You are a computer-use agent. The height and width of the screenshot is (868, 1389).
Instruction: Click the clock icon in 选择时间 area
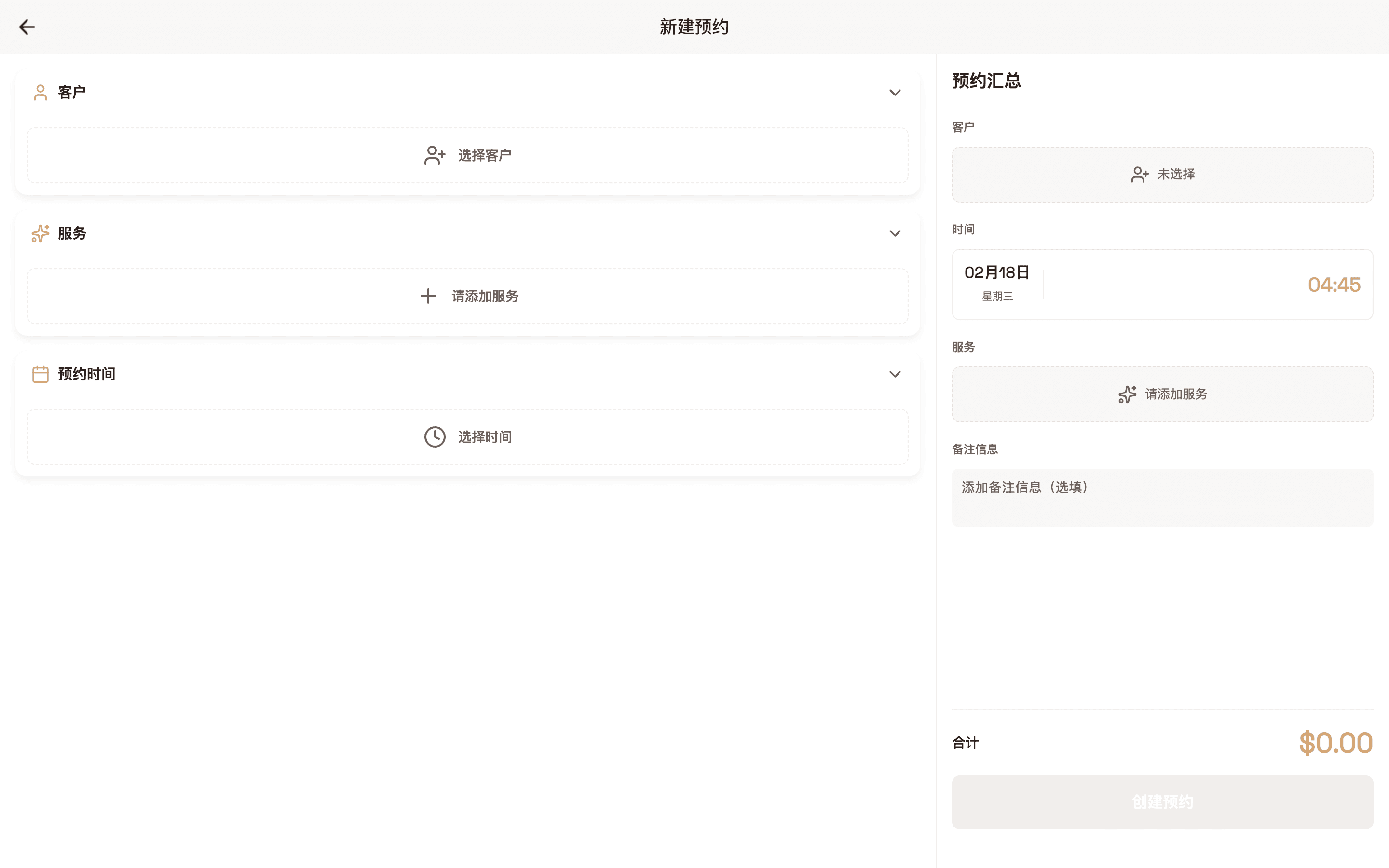pos(435,437)
